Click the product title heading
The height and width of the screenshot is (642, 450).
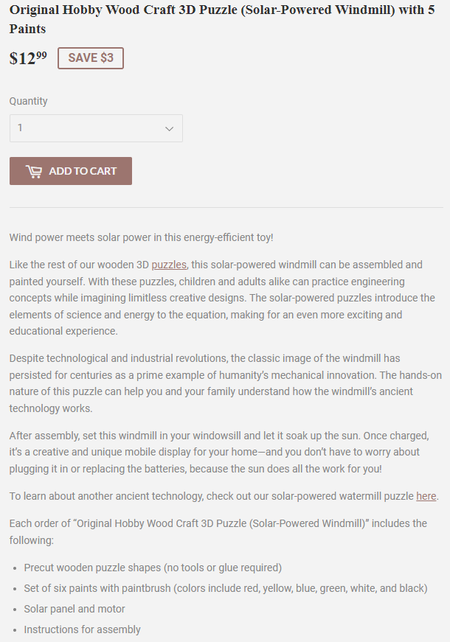tap(222, 19)
